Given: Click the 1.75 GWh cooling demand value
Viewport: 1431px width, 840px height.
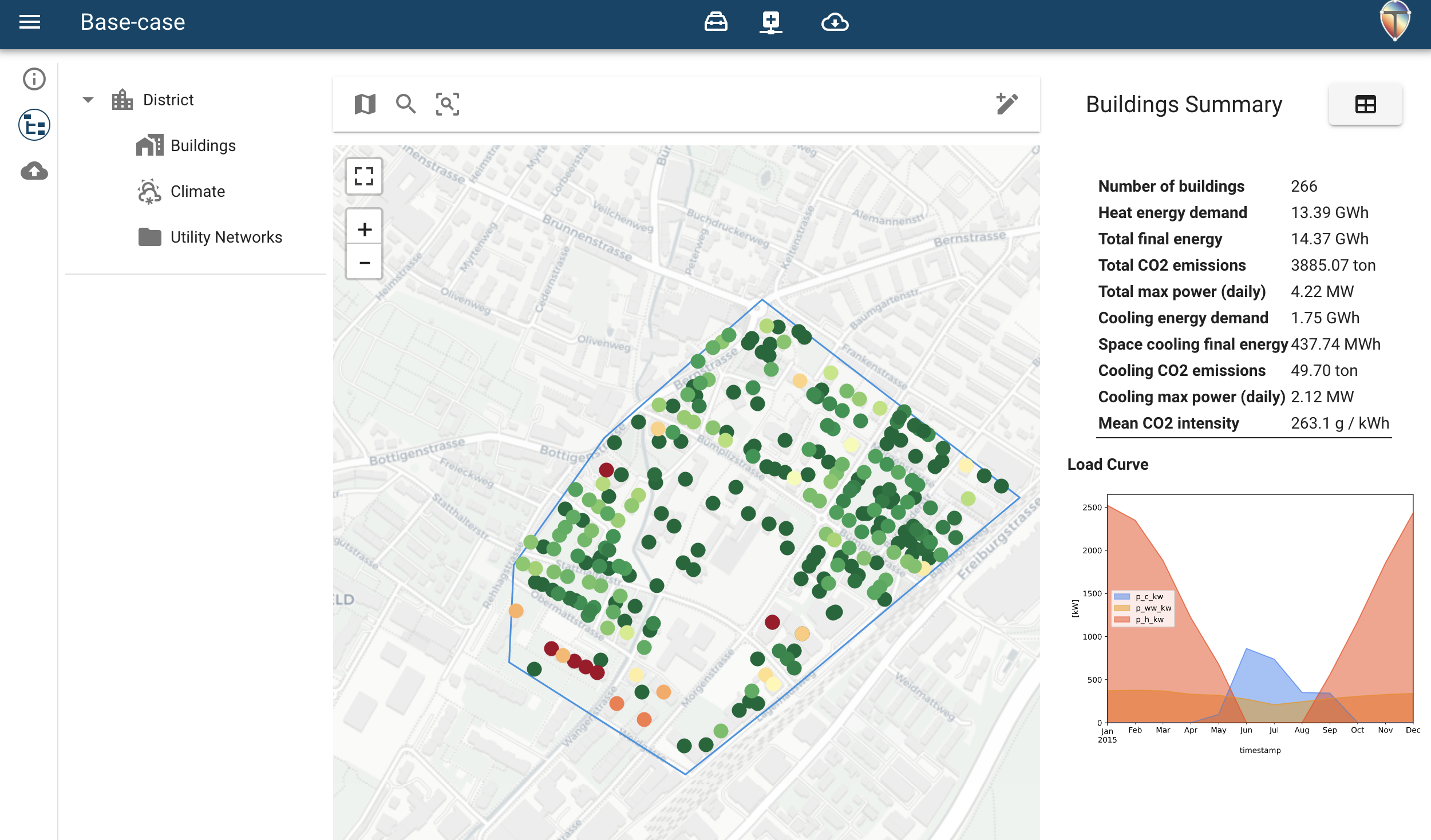Looking at the screenshot, I should point(1325,318).
